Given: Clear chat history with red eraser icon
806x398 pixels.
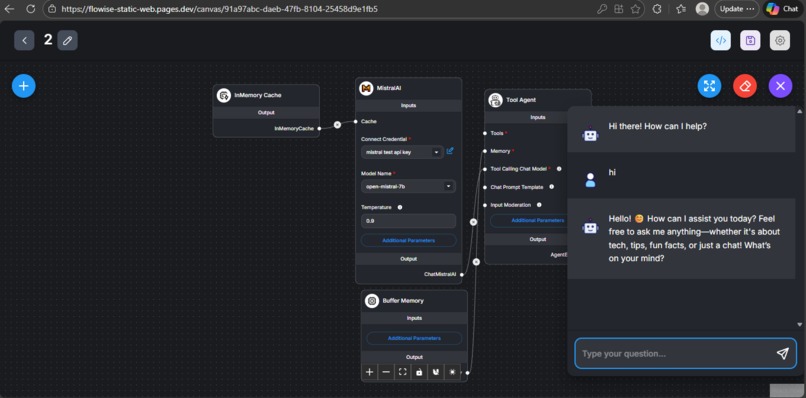Looking at the screenshot, I should (x=745, y=86).
